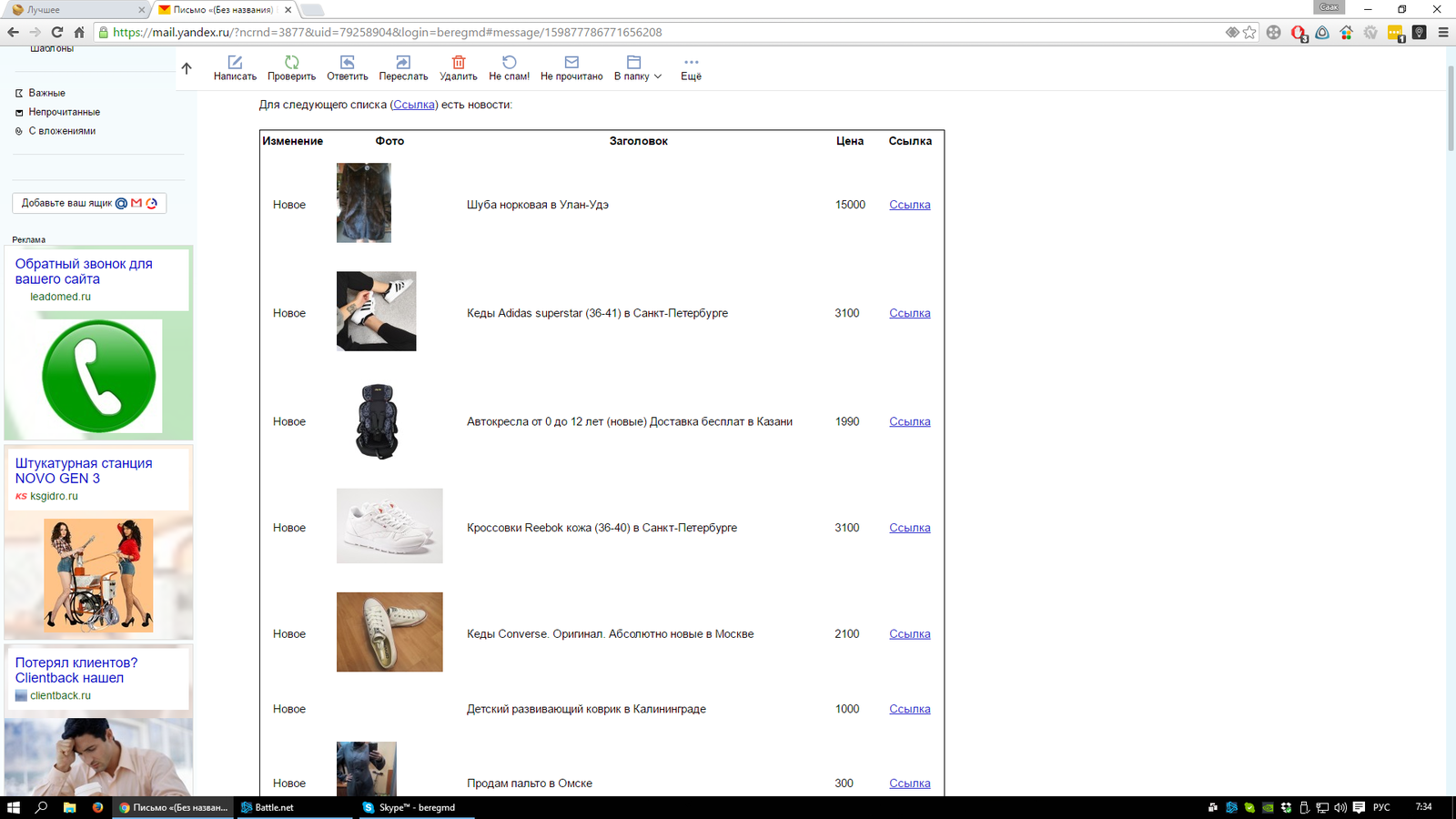The image size is (1456, 819).
Task: Click the blue triangular extension icon
Action: point(1322,32)
